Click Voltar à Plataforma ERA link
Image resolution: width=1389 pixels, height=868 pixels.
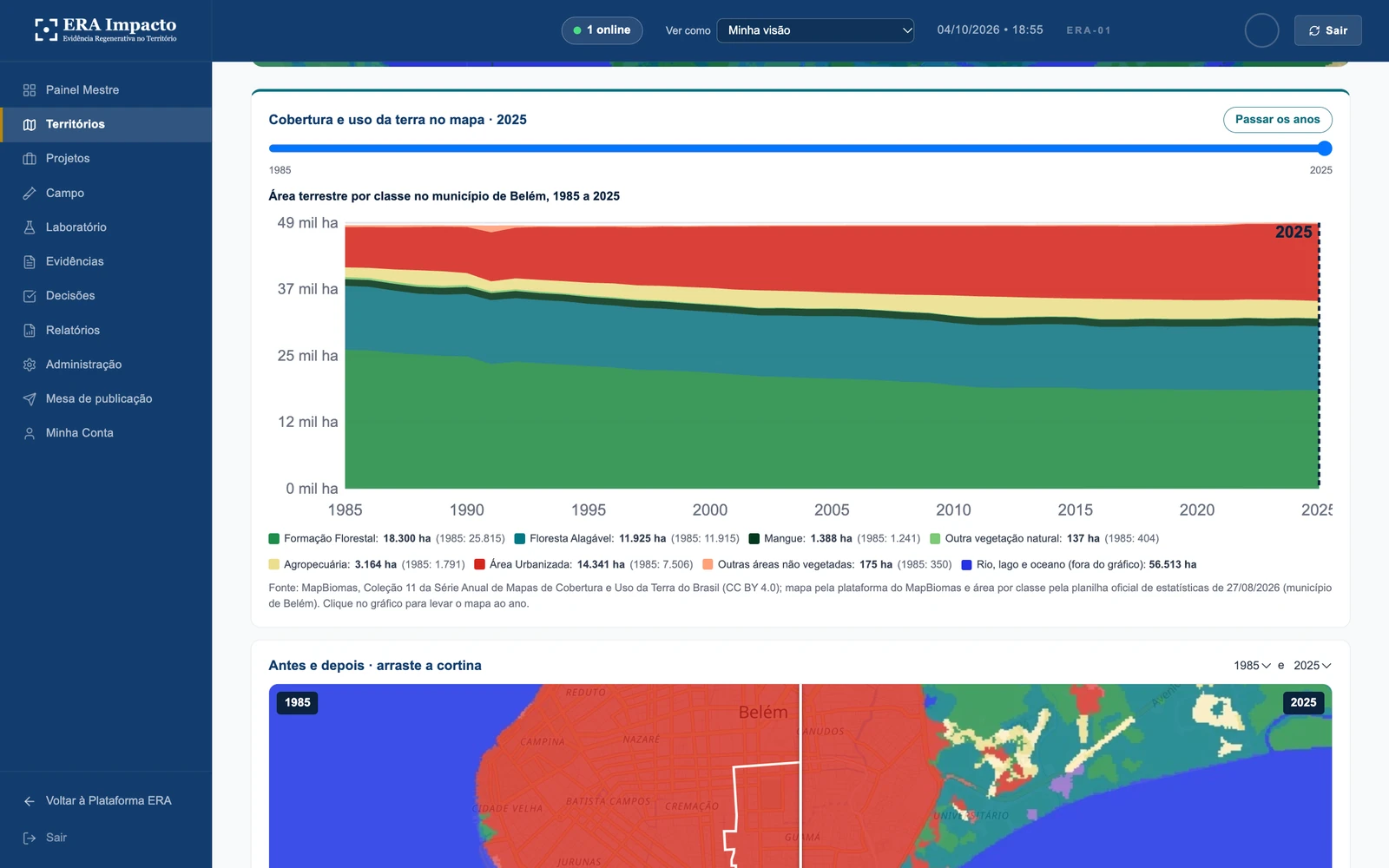pyautogui.click(x=106, y=801)
